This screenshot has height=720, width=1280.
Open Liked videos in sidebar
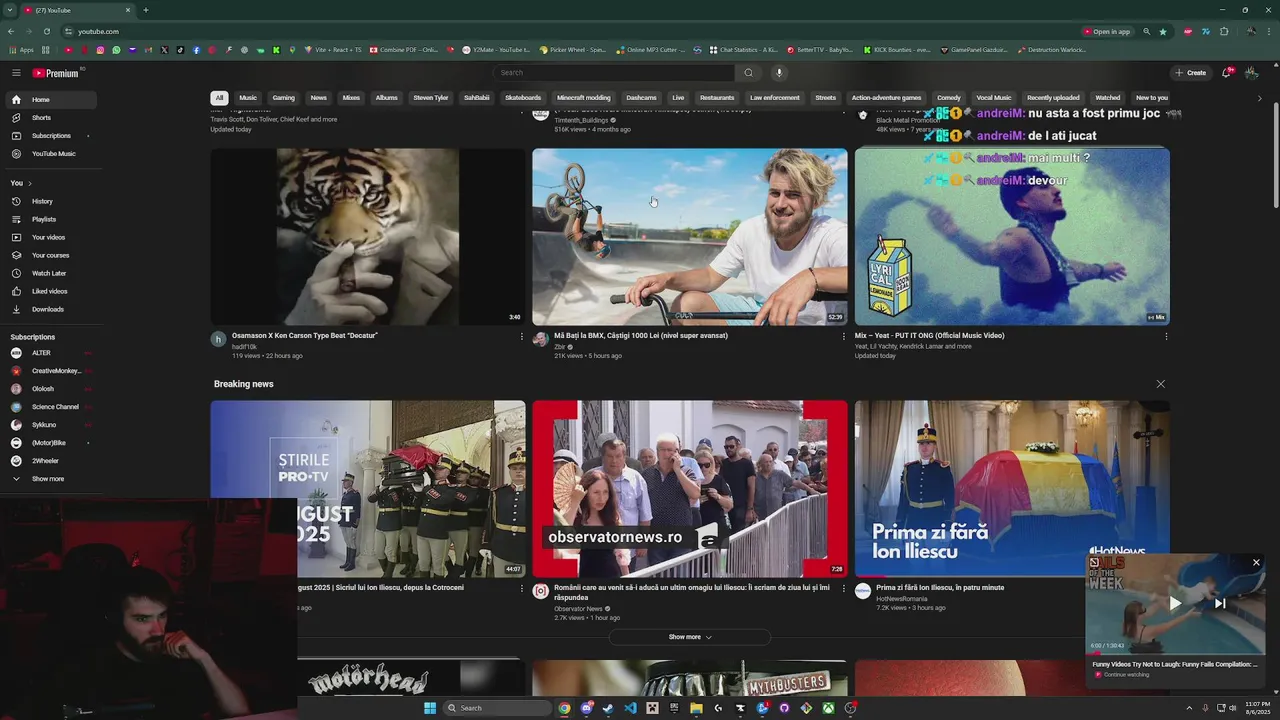[x=49, y=291]
